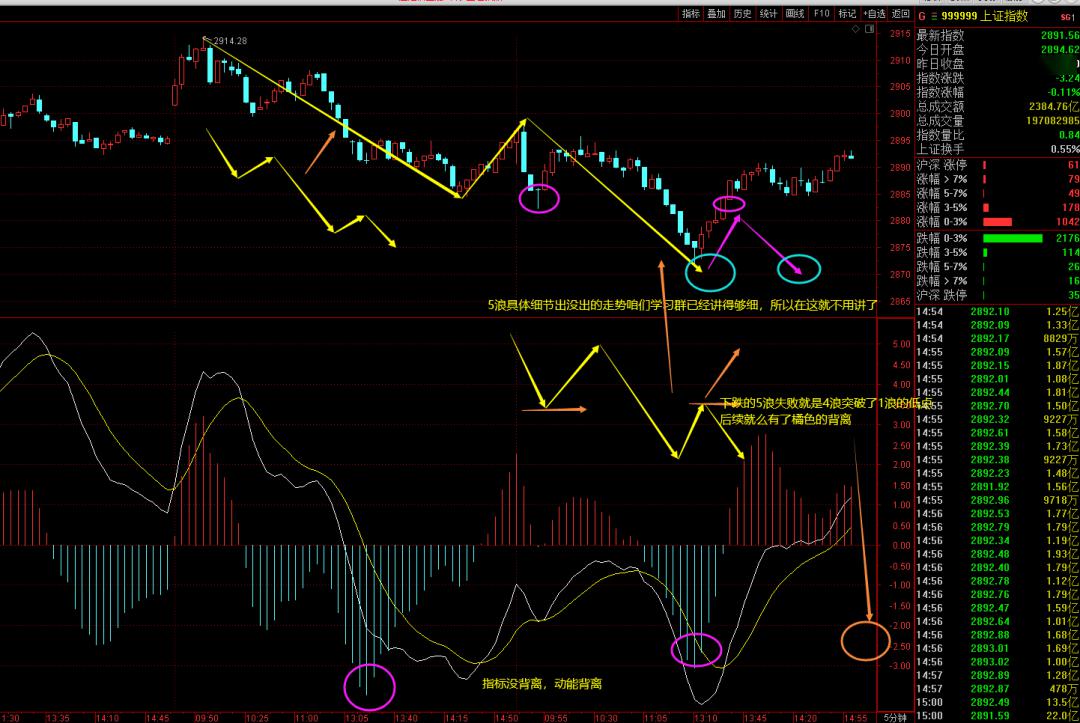Click the 09:50 time axis label

pyautogui.click(x=206, y=718)
